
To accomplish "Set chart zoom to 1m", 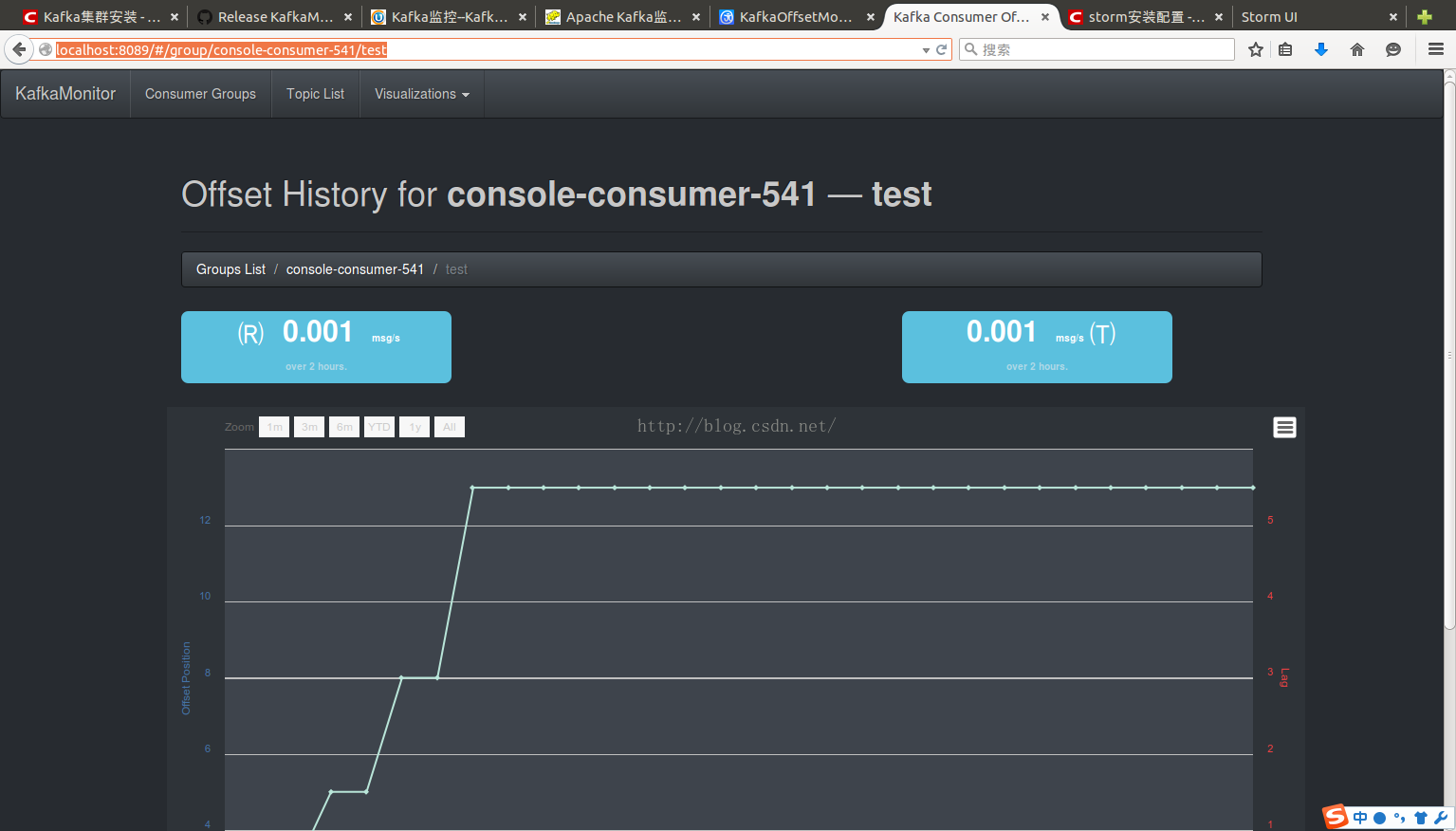I will point(274,427).
